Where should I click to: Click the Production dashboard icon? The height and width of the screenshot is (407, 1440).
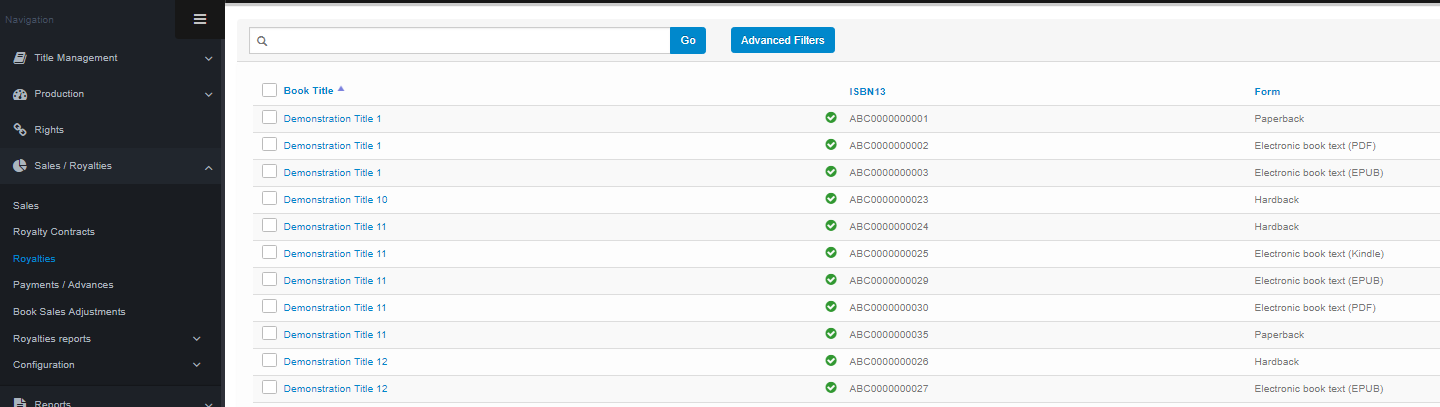coord(20,94)
